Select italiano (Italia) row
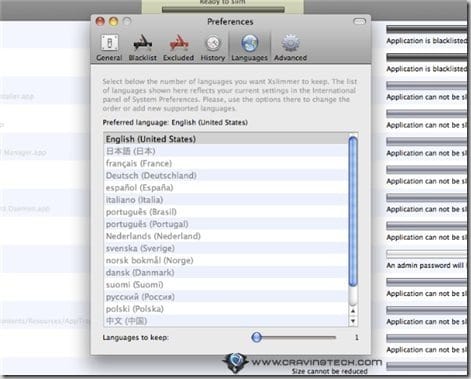The height and width of the screenshot is (379, 471). tap(226, 200)
